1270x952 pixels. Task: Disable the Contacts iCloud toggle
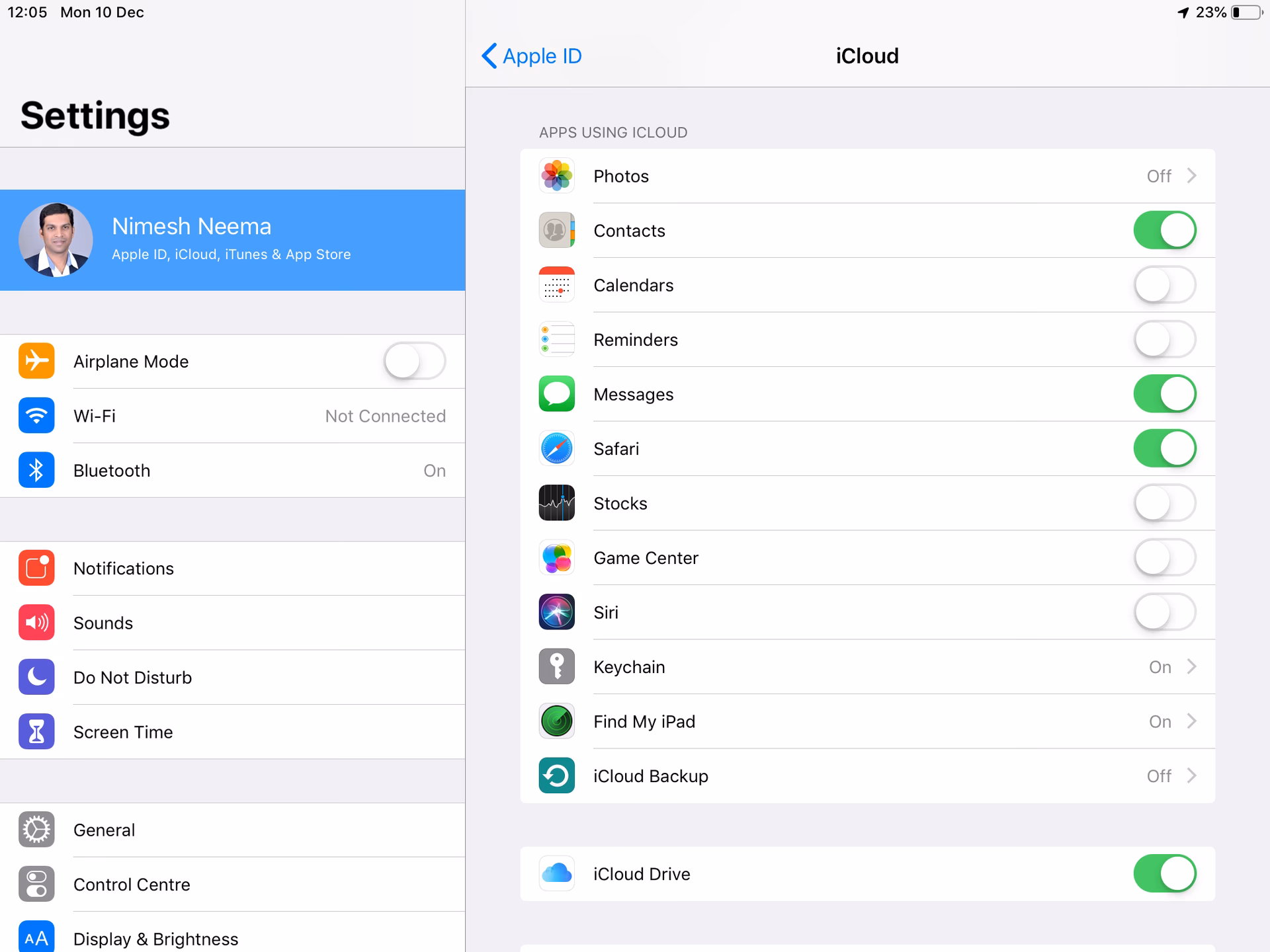point(1164,230)
